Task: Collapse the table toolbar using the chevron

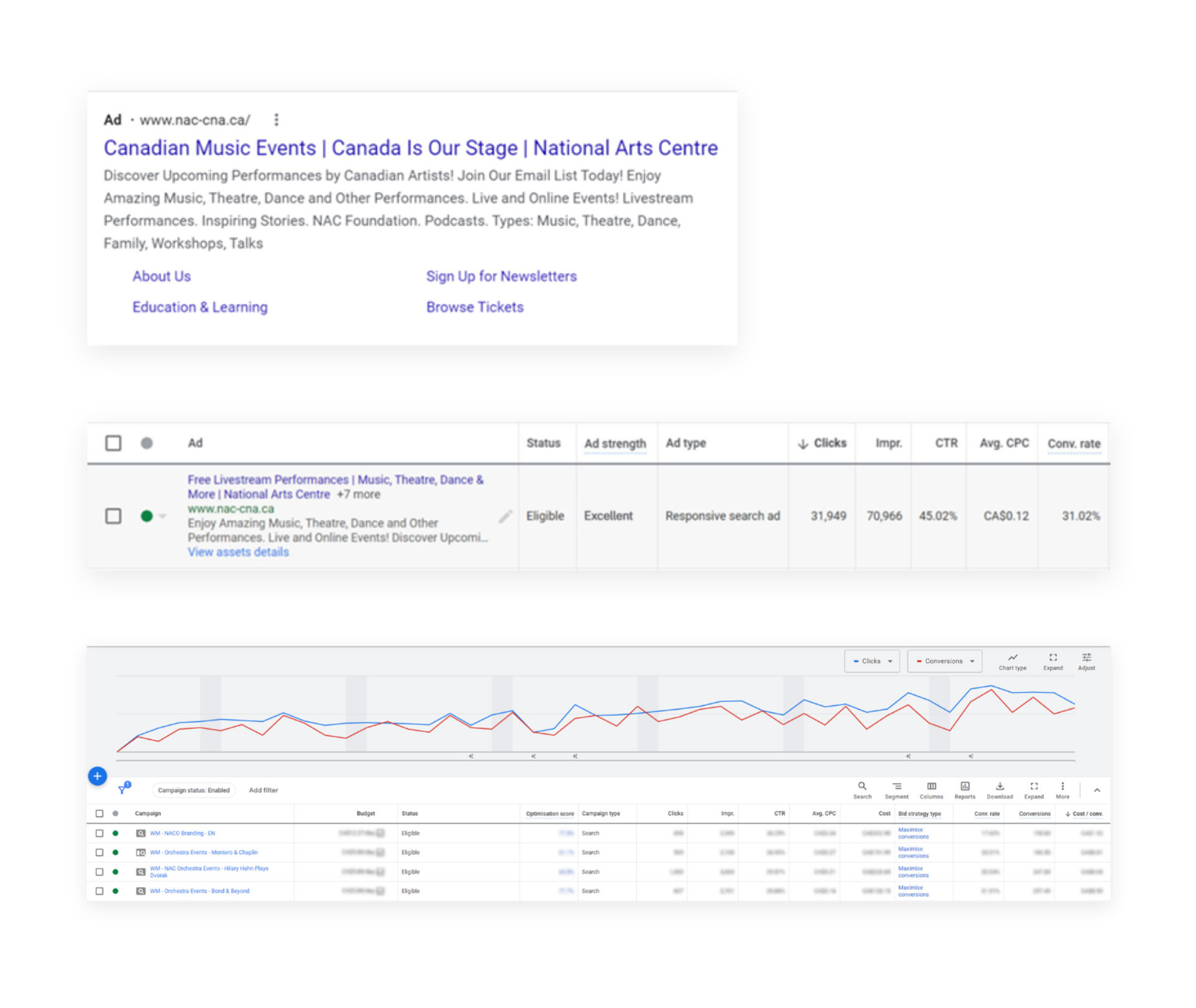Action: [x=1097, y=790]
